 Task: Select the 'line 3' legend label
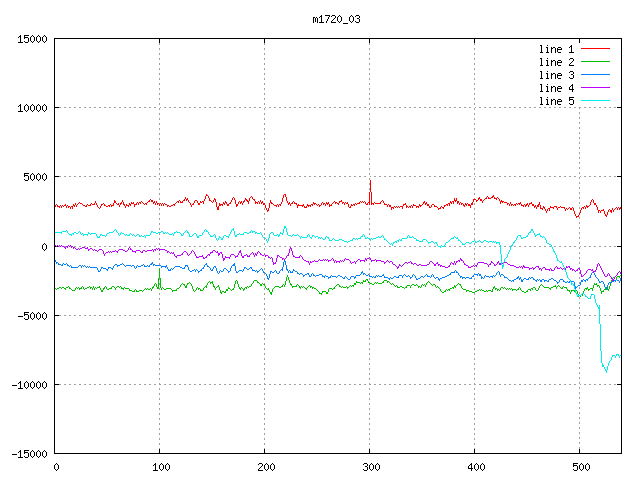(556, 75)
